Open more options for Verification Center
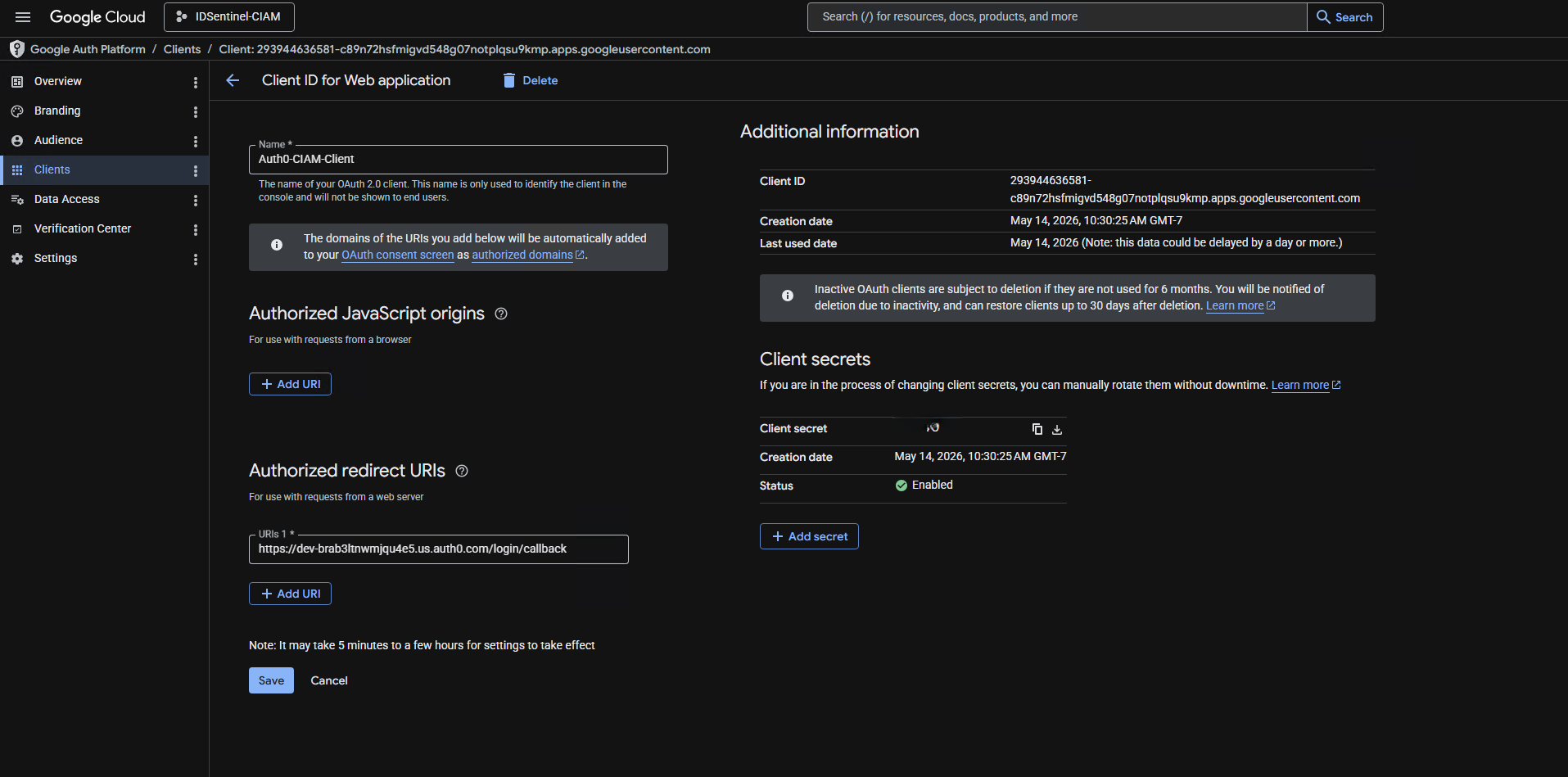Viewport: 1568px width, 777px height. (195, 230)
